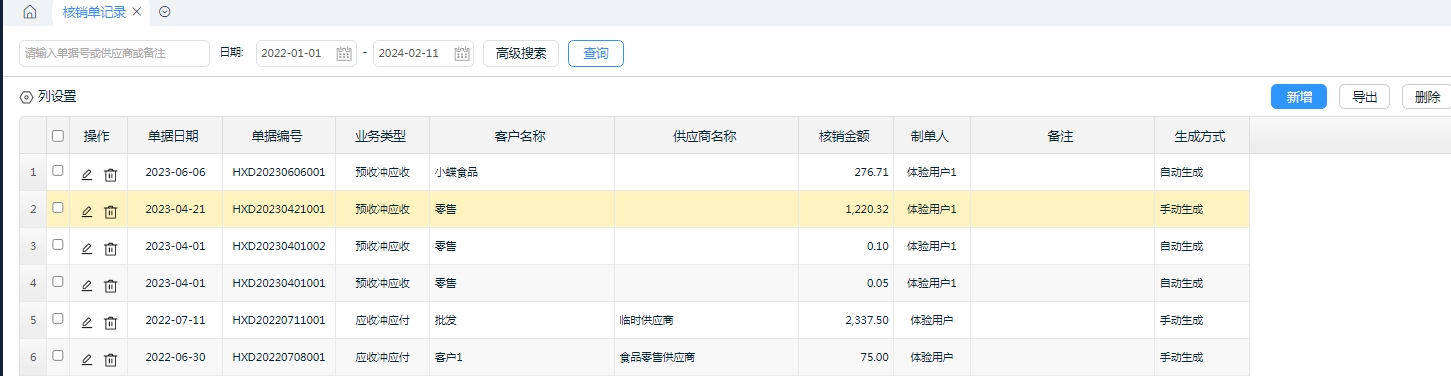Viewport: 1451px width, 376px height.
Task: Toggle the select-all header checkbox
Action: pyautogui.click(x=58, y=136)
